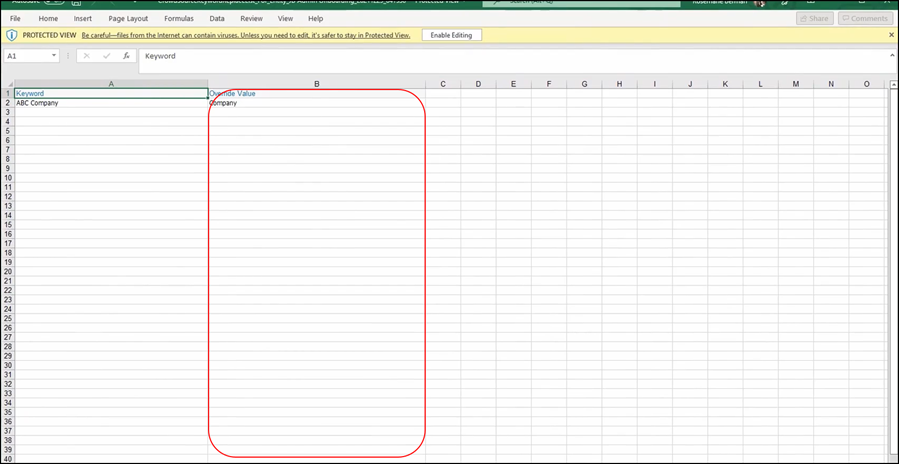
Task: Click the formula bar showing Keyword
Action: (x=500, y=56)
